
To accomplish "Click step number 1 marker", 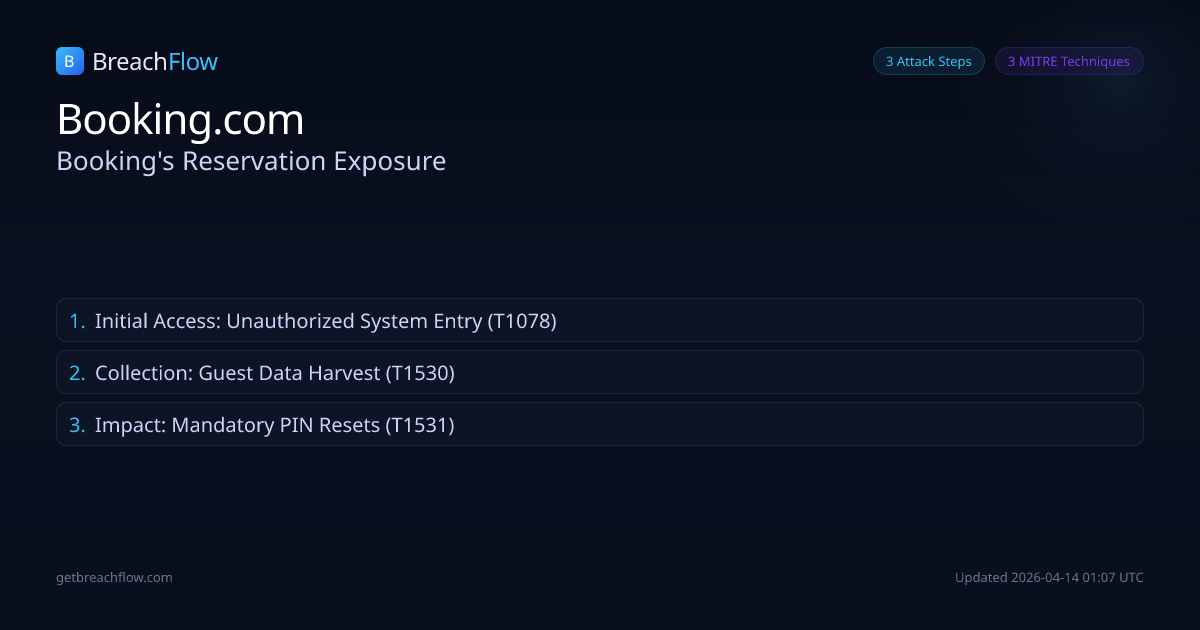I will [77, 321].
